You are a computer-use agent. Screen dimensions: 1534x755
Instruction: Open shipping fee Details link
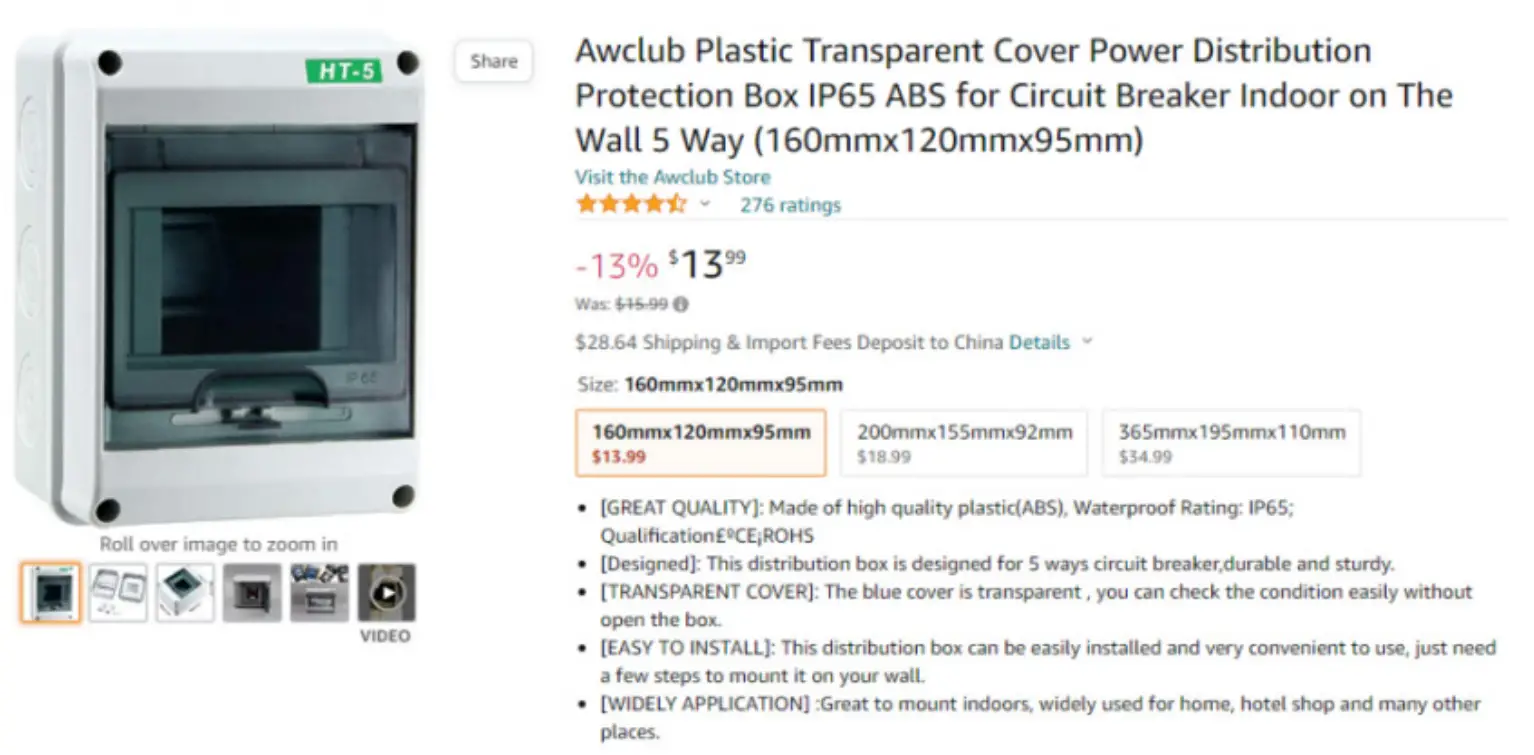click(1039, 342)
